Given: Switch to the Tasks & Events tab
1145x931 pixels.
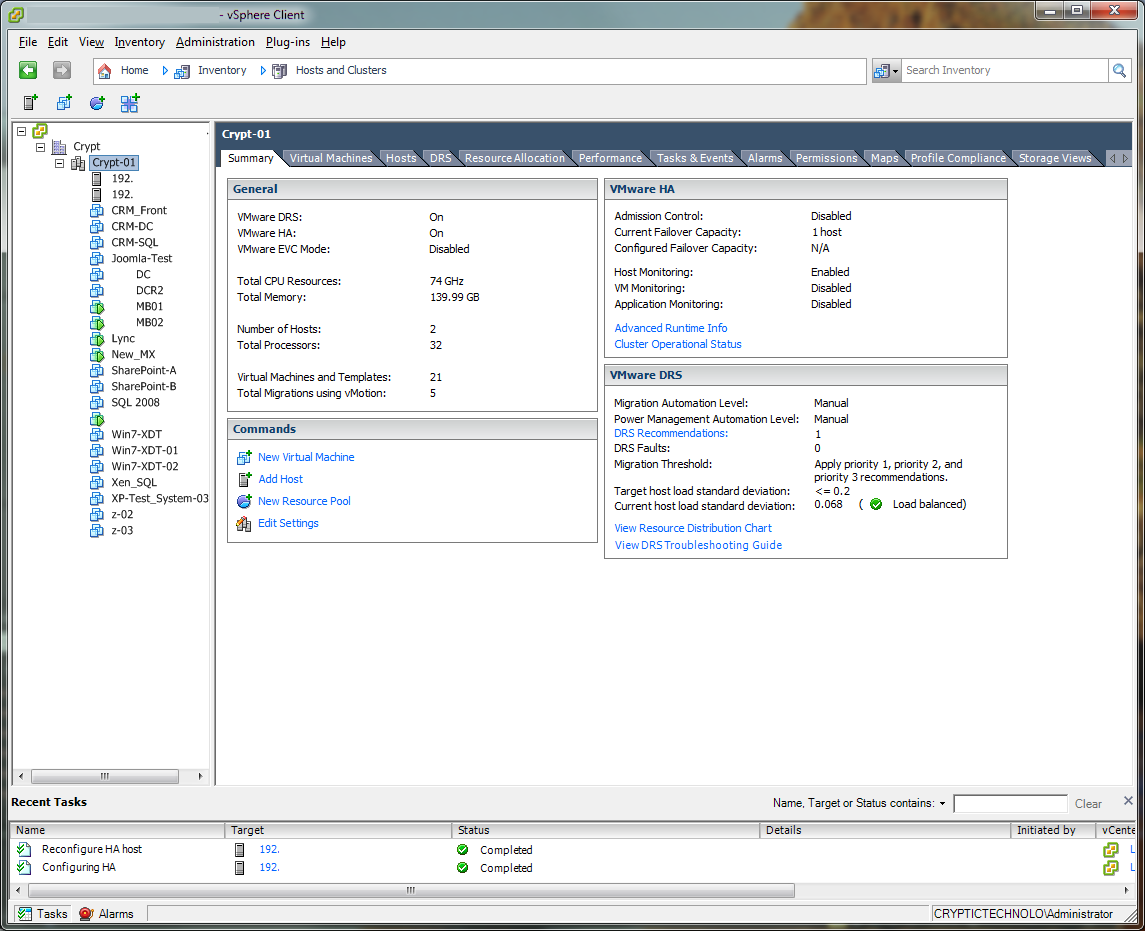Looking at the screenshot, I should tap(695, 158).
